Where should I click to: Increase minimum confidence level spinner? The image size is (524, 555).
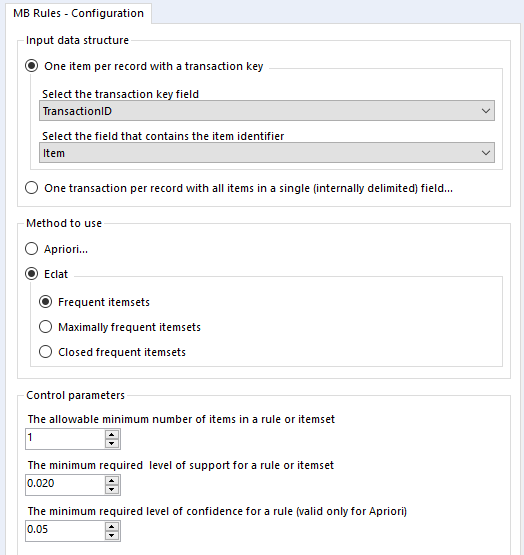pyautogui.click(x=112, y=526)
